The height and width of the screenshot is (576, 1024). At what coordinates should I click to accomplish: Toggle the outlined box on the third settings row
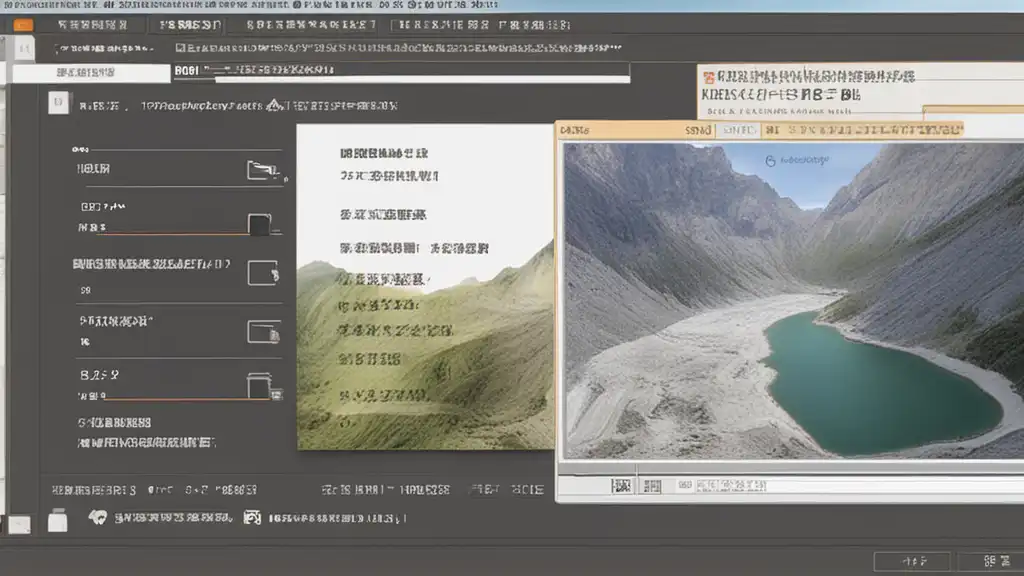coord(262,273)
